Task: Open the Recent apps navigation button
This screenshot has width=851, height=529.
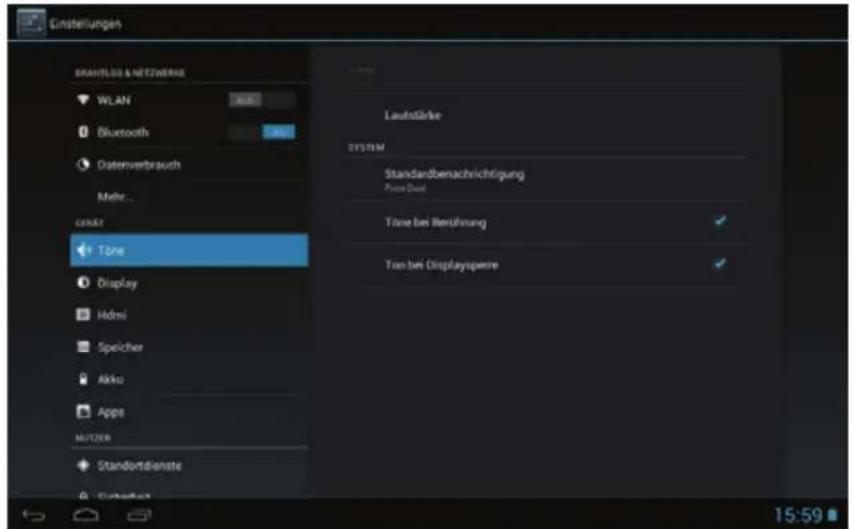Action: (139, 514)
